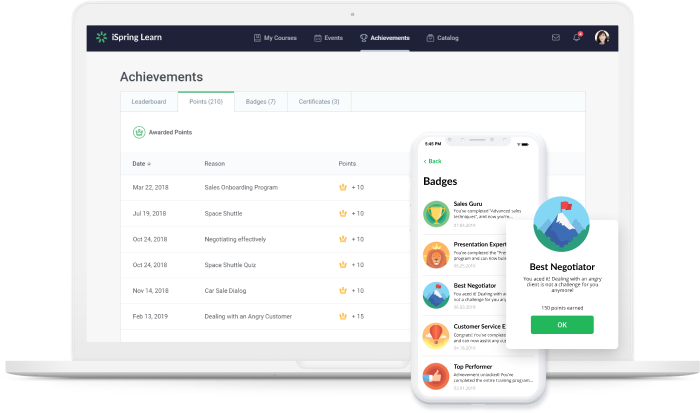Click the Feb 13, 2019 date cell
The image size is (700, 413).
pos(150,317)
